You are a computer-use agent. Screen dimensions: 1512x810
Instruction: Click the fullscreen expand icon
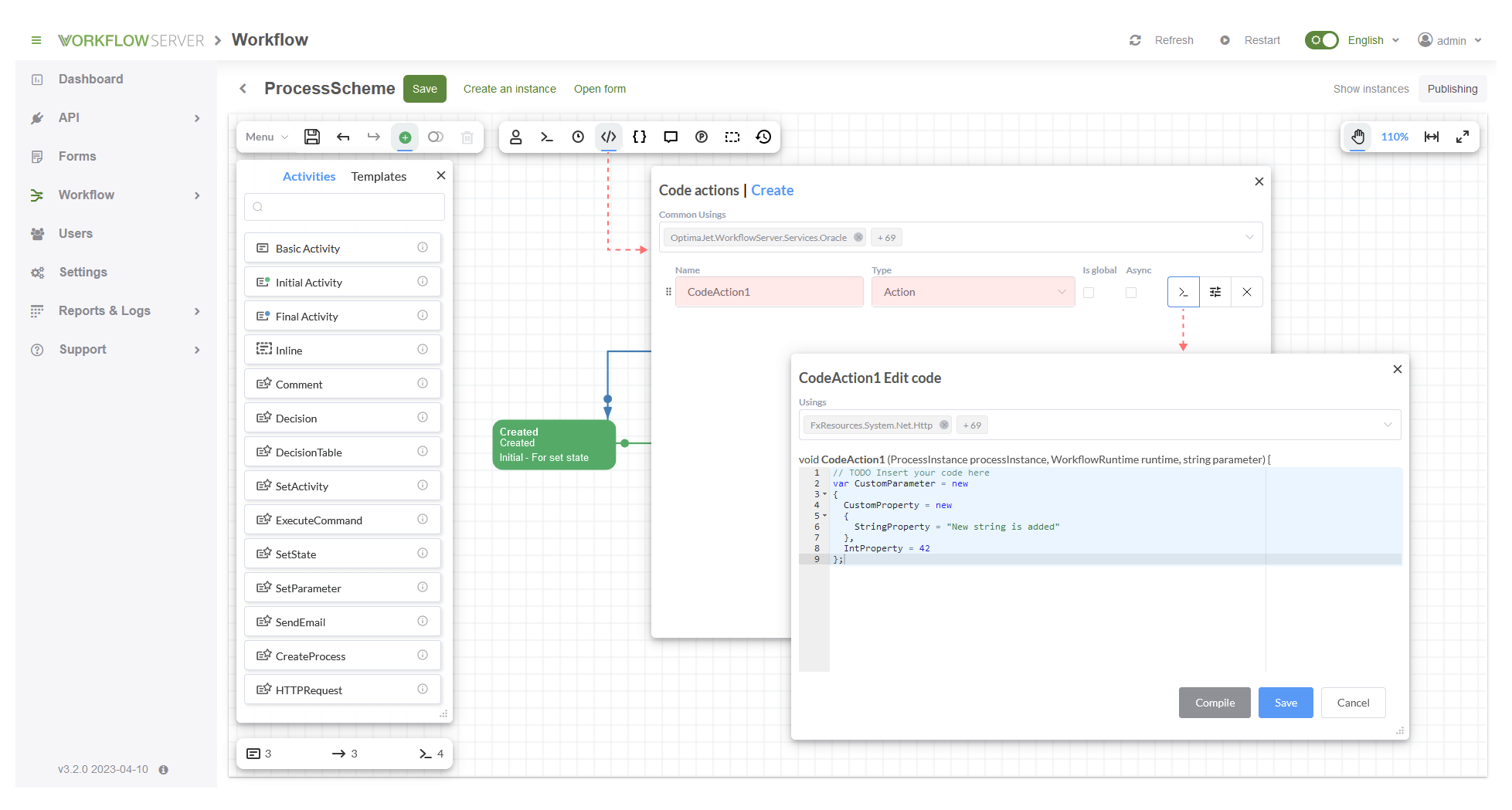pyautogui.click(x=1463, y=137)
